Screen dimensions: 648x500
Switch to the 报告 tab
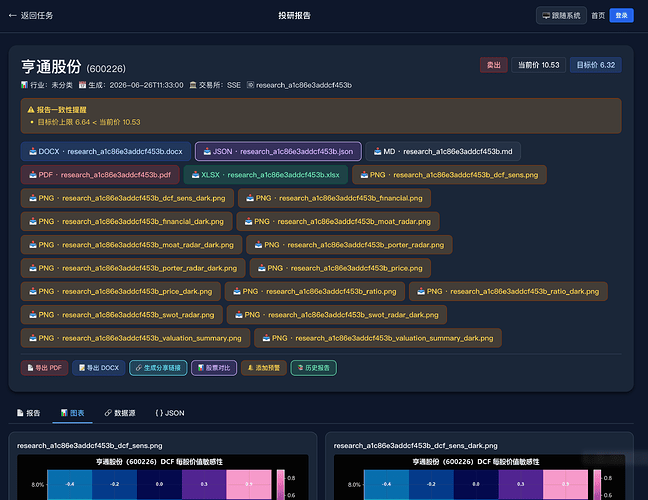pyautogui.click(x=29, y=413)
